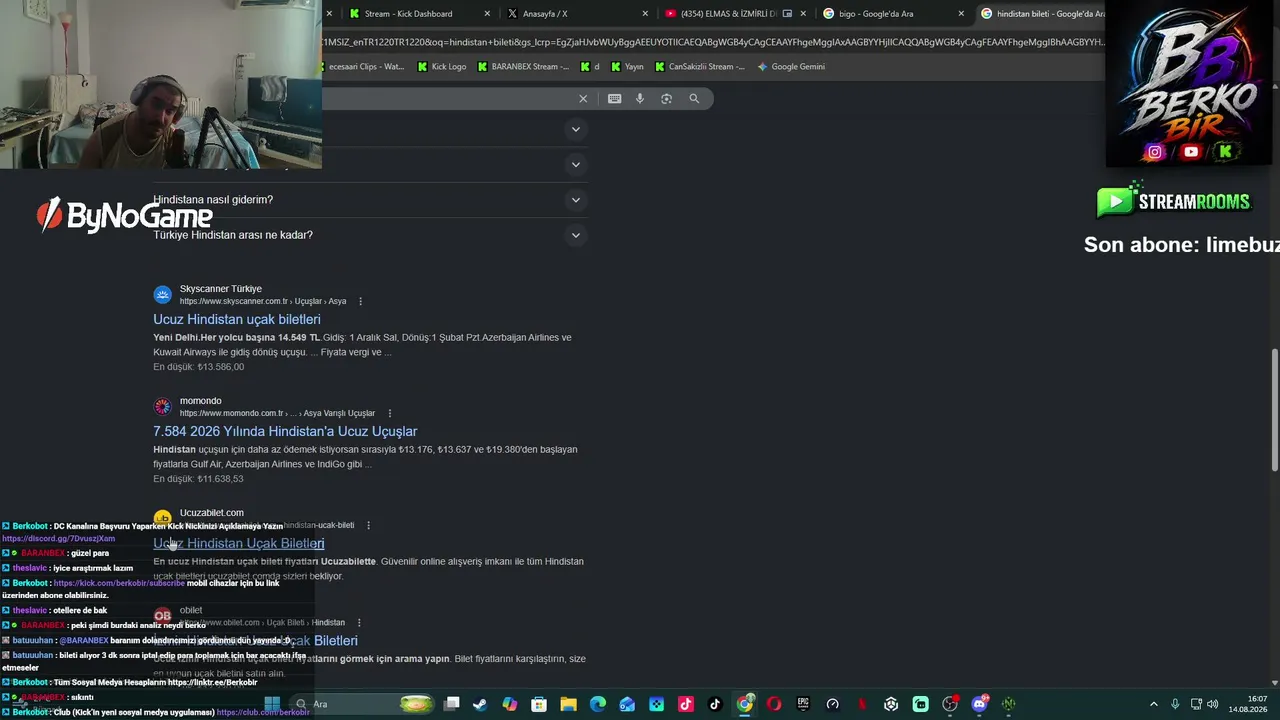Screen dimensions: 1280x720
Task: Open the taskbar clock and date
Action: click(1250, 704)
